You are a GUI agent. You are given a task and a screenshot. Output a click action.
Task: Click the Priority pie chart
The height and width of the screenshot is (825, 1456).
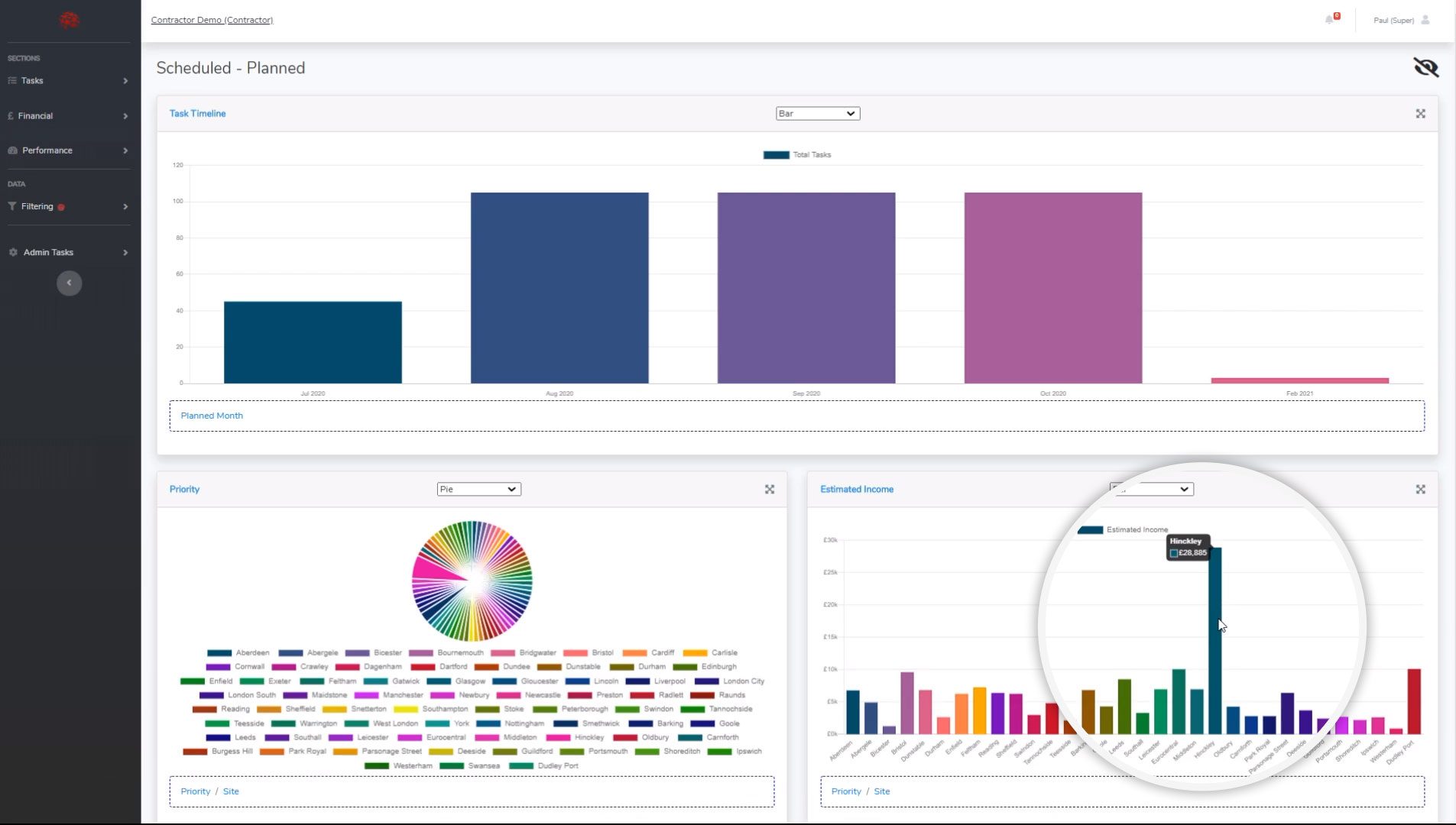[472, 581]
